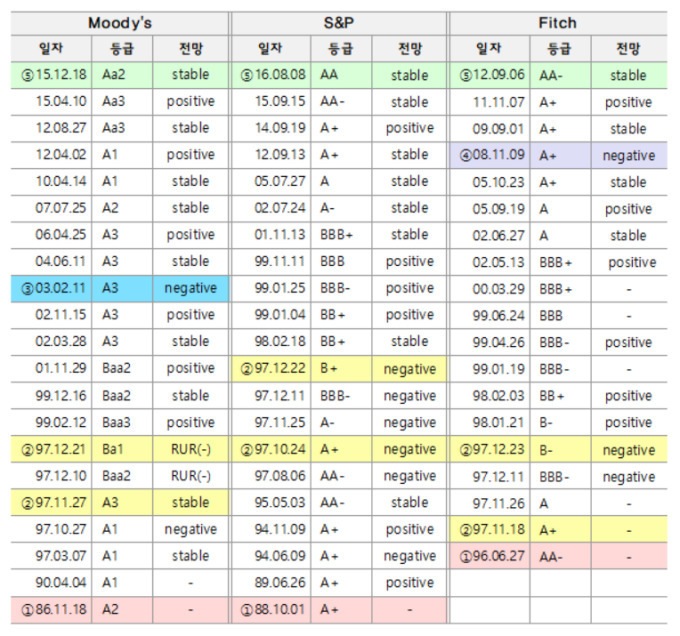The height and width of the screenshot is (636, 680).
Task: Select Moody's date cell 15.12.18
Action: tap(51, 75)
